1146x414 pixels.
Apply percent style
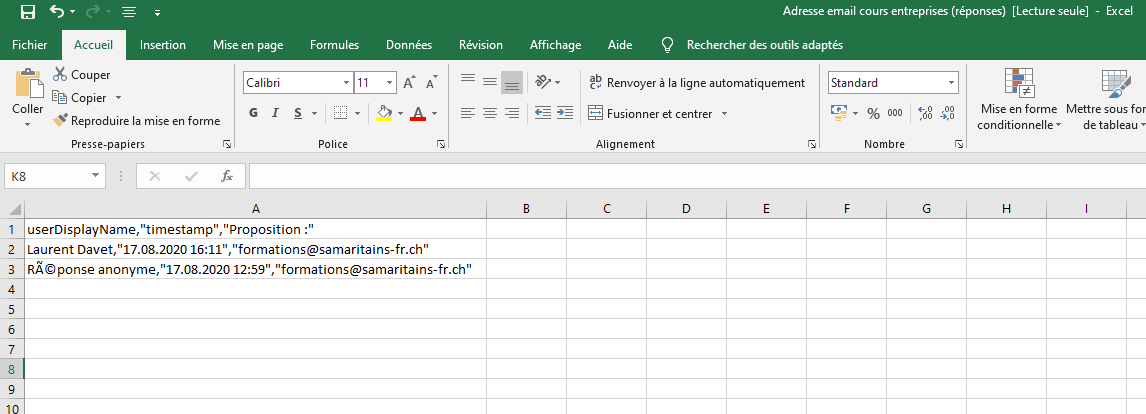pos(873,113)
